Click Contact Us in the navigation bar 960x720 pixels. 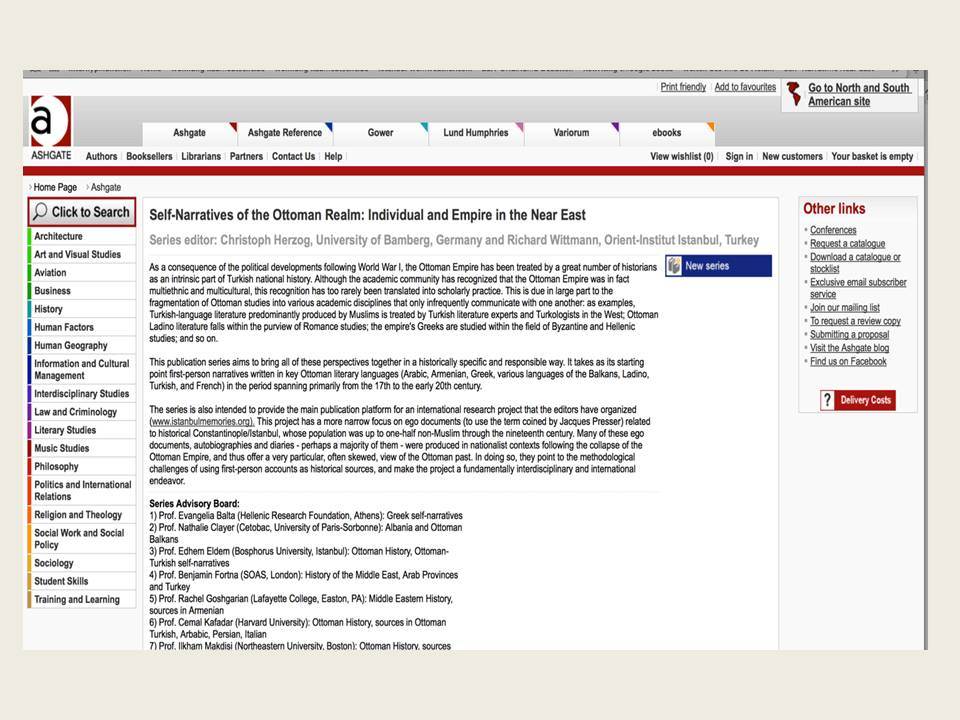pyautogui.click(x=293, y=157)
